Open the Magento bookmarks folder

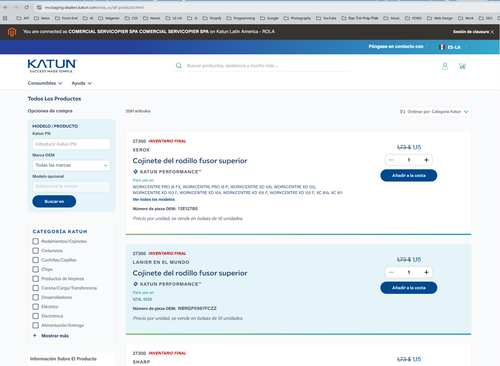pyautogui.click(x=109, y=18)
